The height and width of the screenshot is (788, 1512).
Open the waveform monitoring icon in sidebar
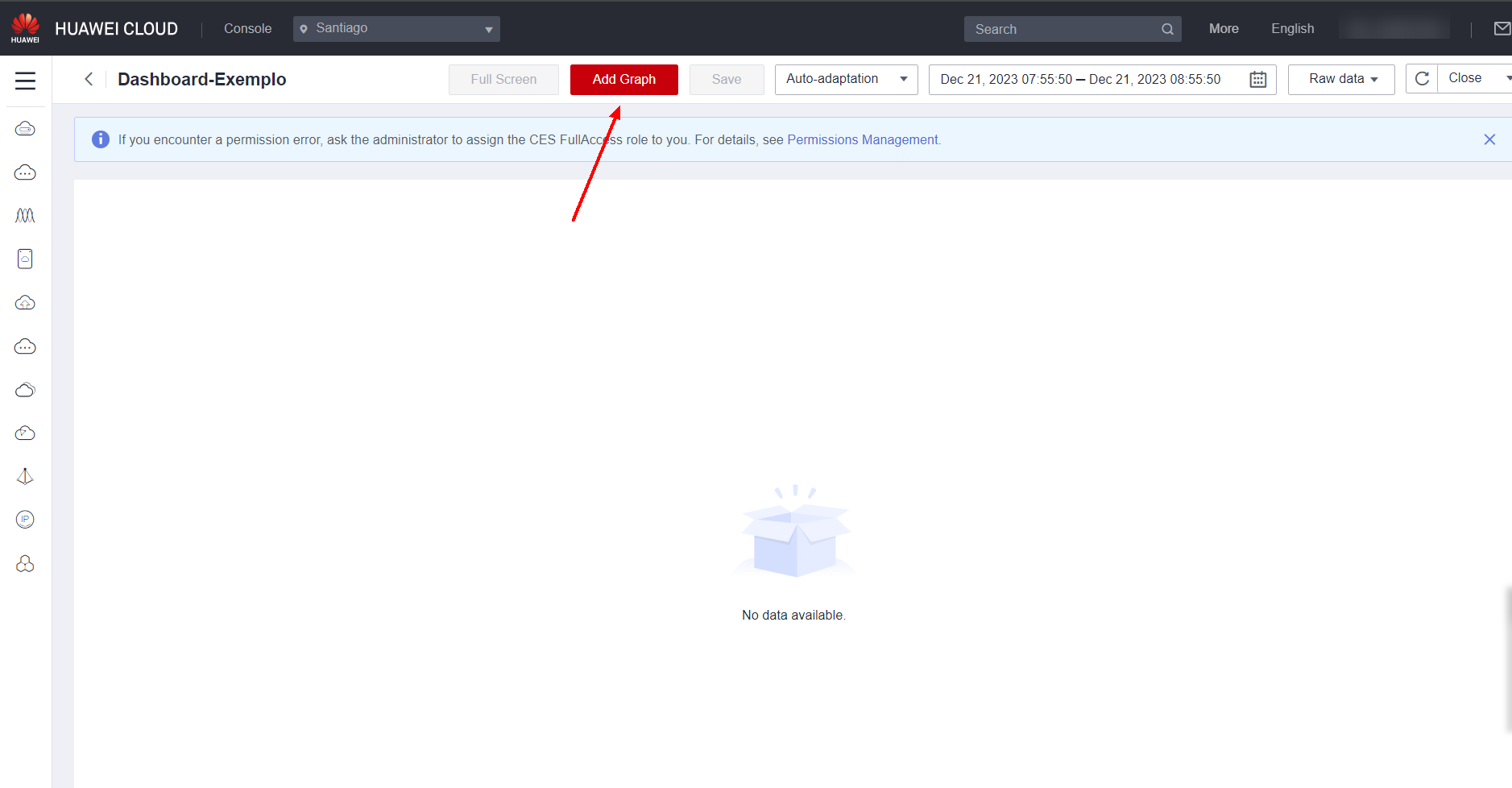tap(25, 216)
